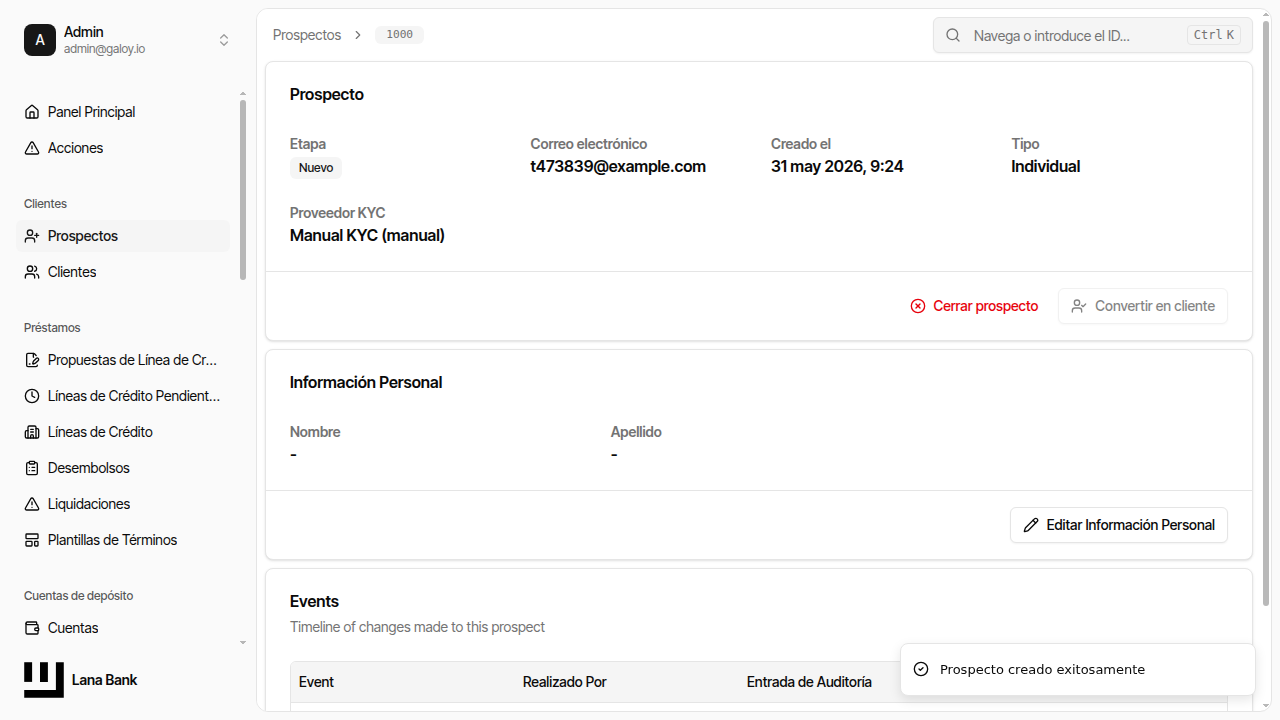Click the Clientes users icon
Screen dimensions: 1280x720
pos(32,272)
